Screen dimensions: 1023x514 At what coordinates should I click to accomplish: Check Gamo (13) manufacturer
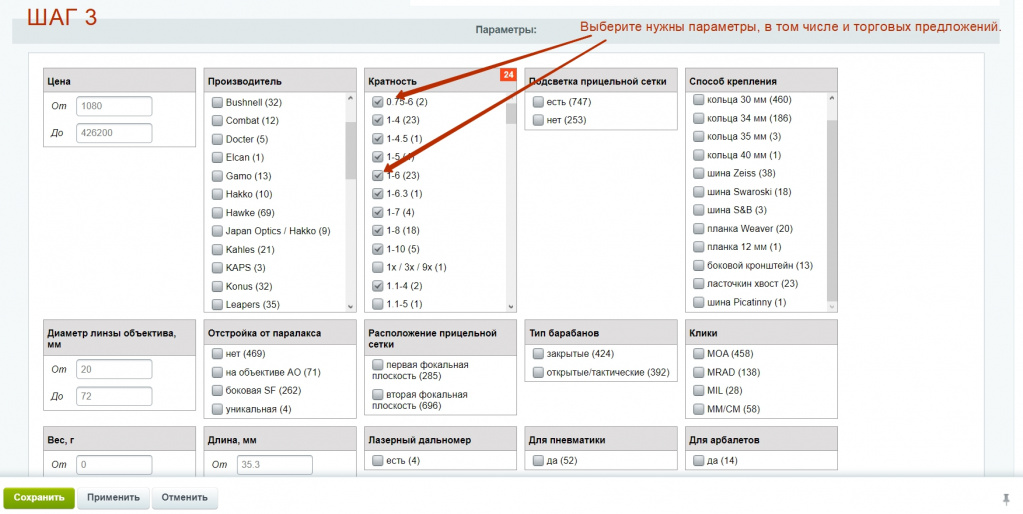(217, 176)
